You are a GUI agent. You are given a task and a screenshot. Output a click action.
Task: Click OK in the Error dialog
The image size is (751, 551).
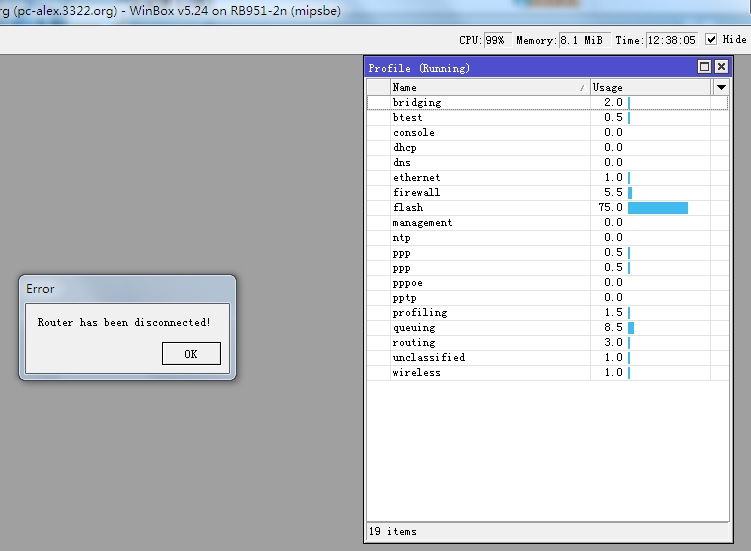click(x=191, y=354)
